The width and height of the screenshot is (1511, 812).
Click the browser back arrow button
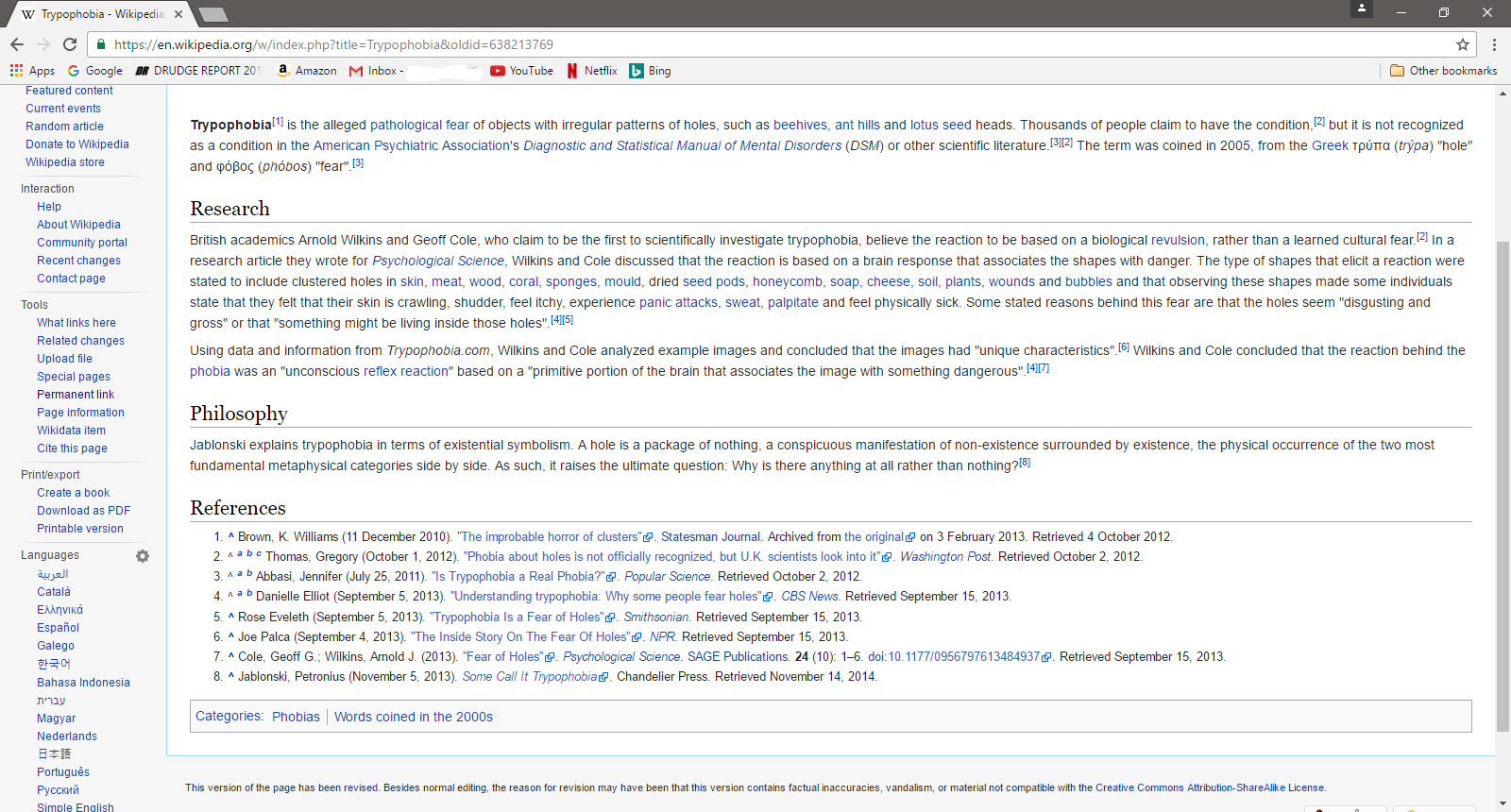17,44
